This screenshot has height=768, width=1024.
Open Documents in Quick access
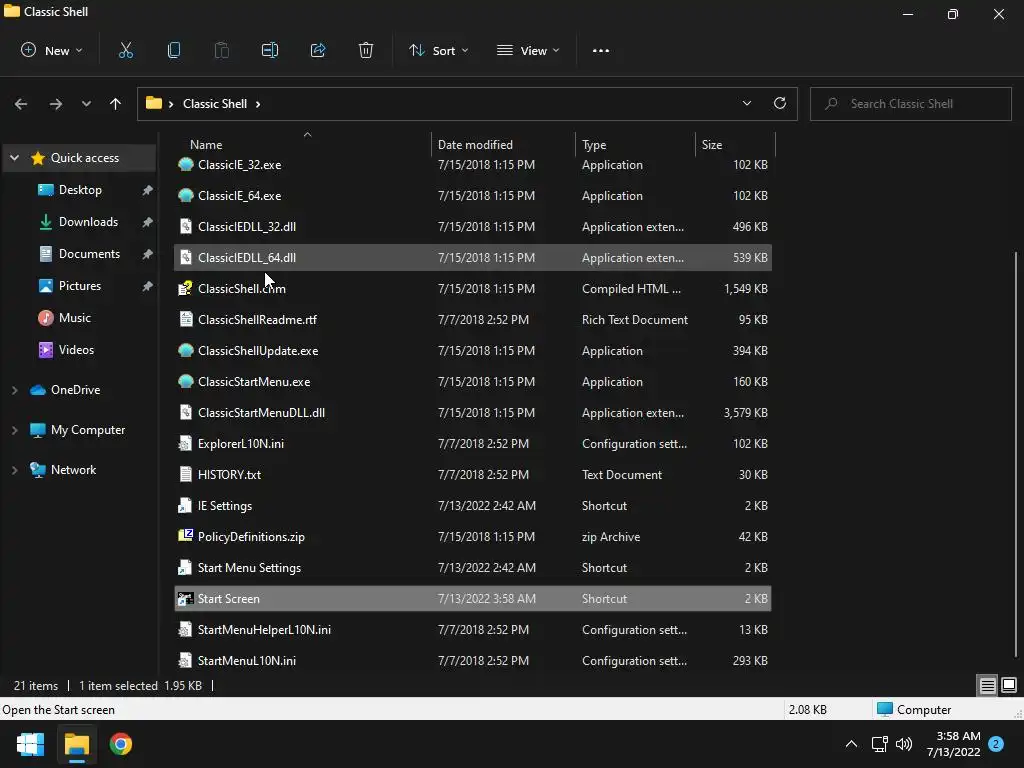coord(89,254)
